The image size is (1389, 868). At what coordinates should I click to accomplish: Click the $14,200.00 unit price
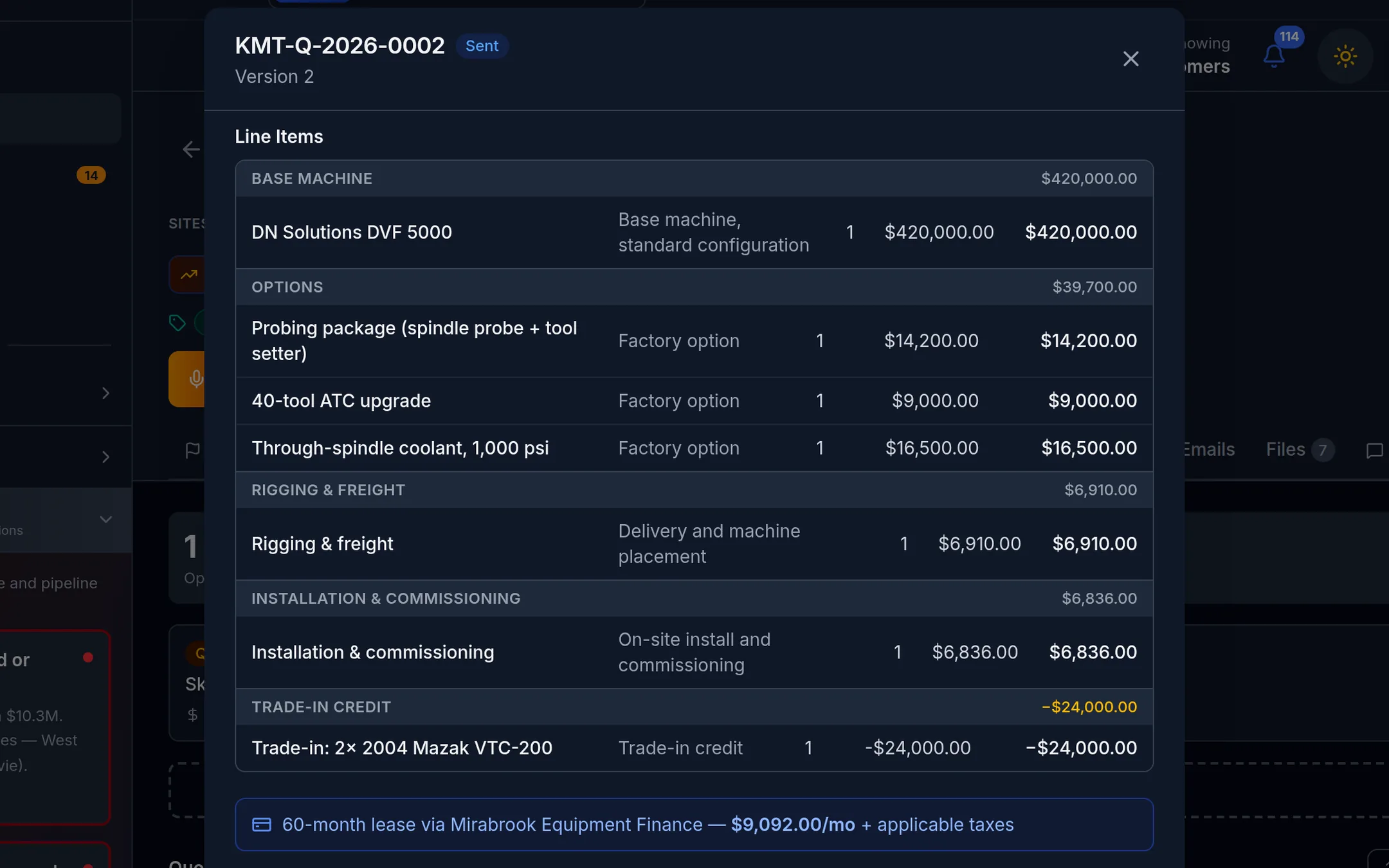pyautogui.click(x=931, y=341)
